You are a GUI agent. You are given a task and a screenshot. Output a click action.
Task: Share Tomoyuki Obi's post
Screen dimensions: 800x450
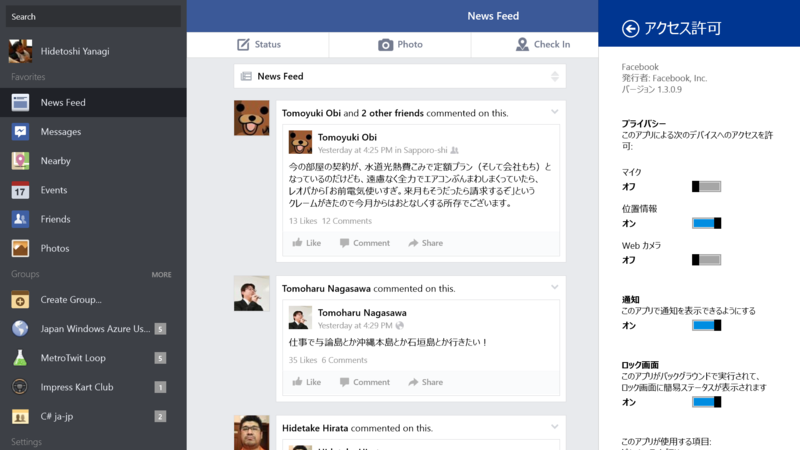point(426,243)
